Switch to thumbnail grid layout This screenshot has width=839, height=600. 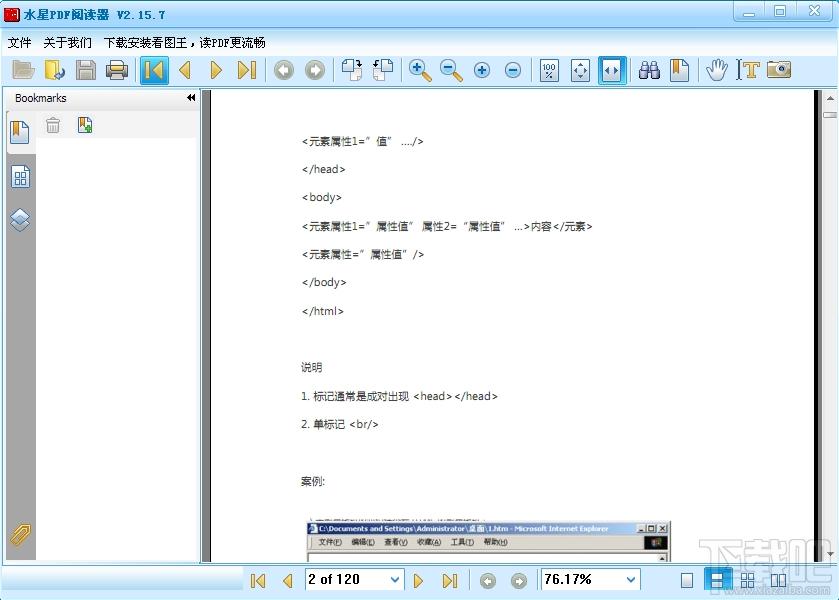point(748,580)
